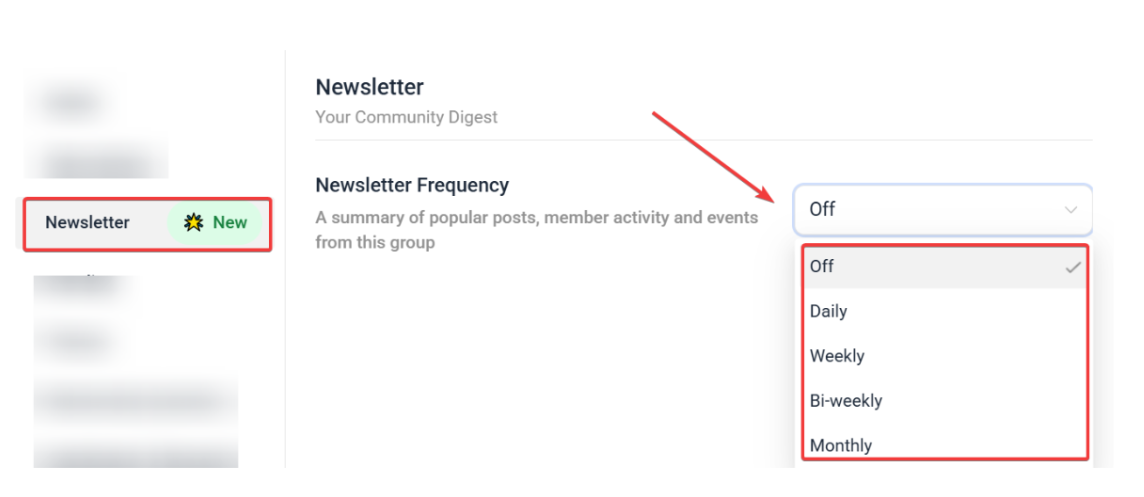The width and height of the screenshot is (1144, 497).
Task: Click the chevron arrow in frequency dropdown
Action: coord(1071,210)
